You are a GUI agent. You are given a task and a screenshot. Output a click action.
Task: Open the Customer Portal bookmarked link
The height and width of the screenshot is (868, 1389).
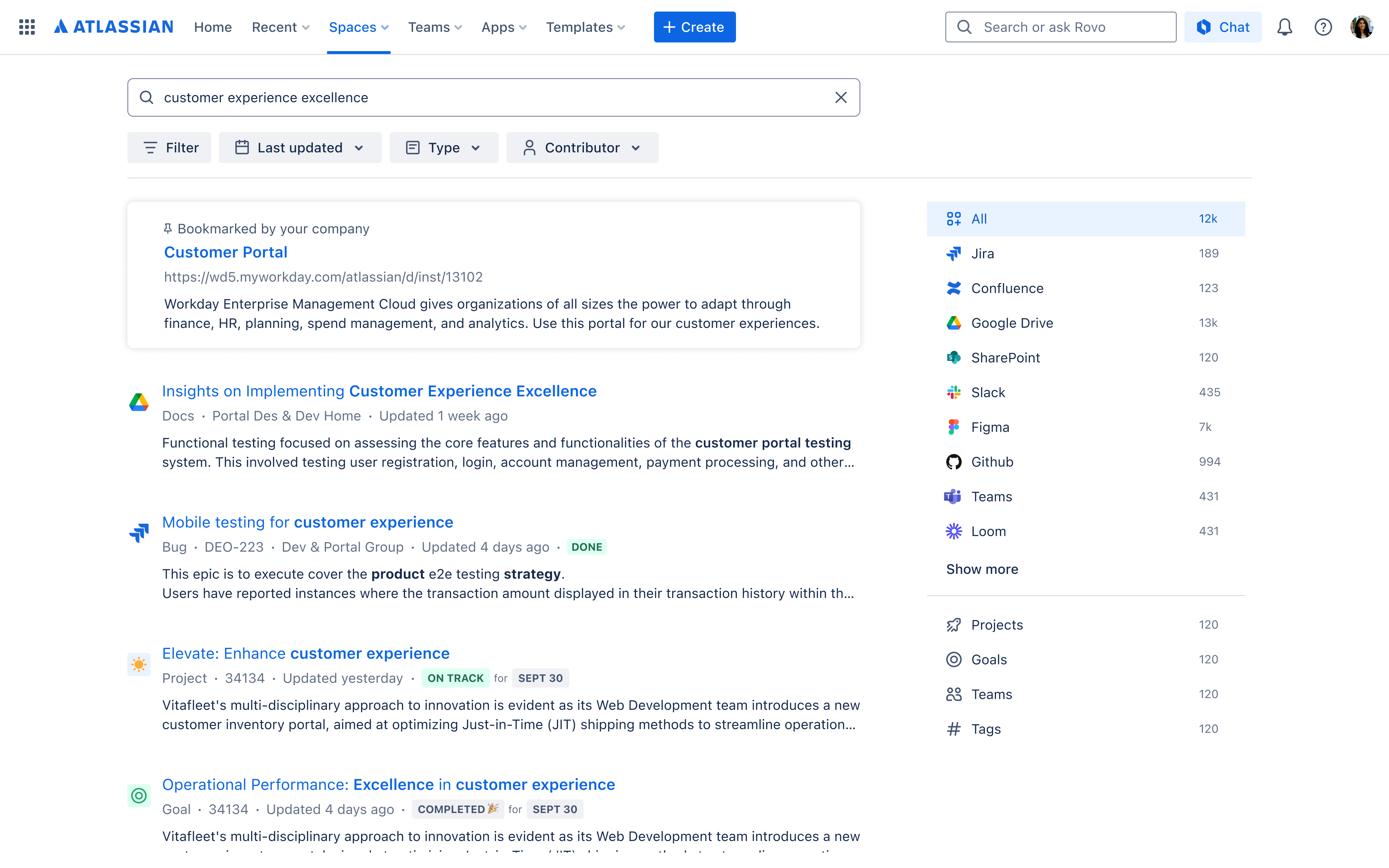pyautogui.click(x=226, y=252)
